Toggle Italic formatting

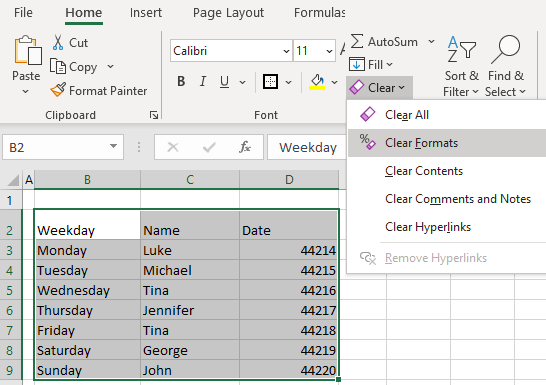[x=203, y=81]
